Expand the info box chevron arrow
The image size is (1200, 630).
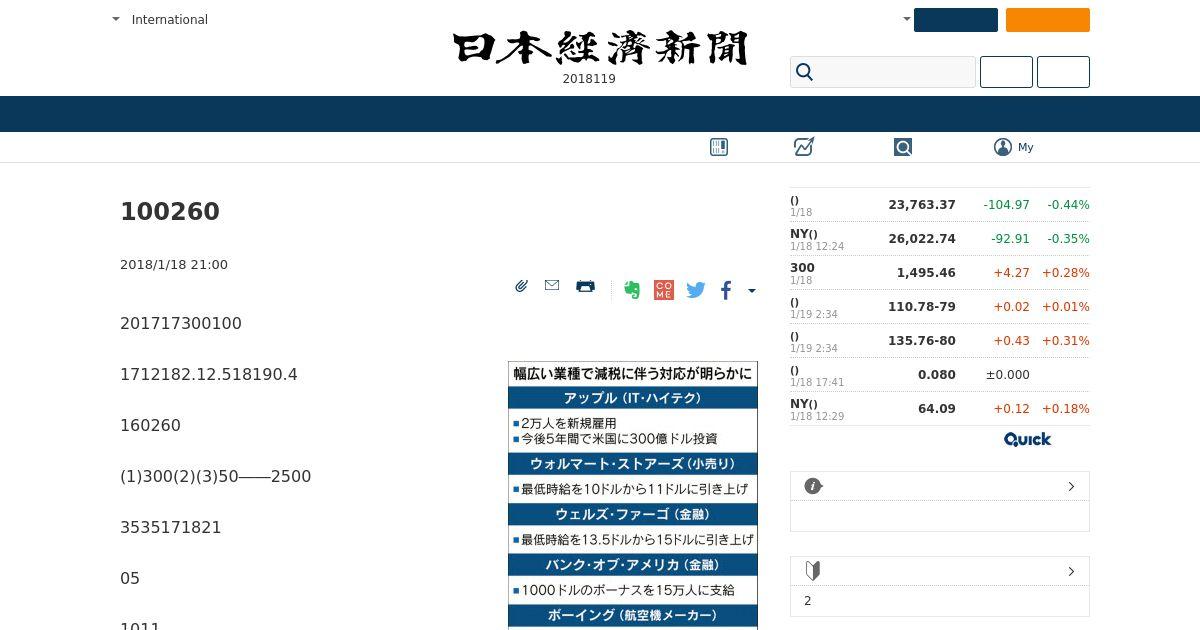click(1071, 486)
